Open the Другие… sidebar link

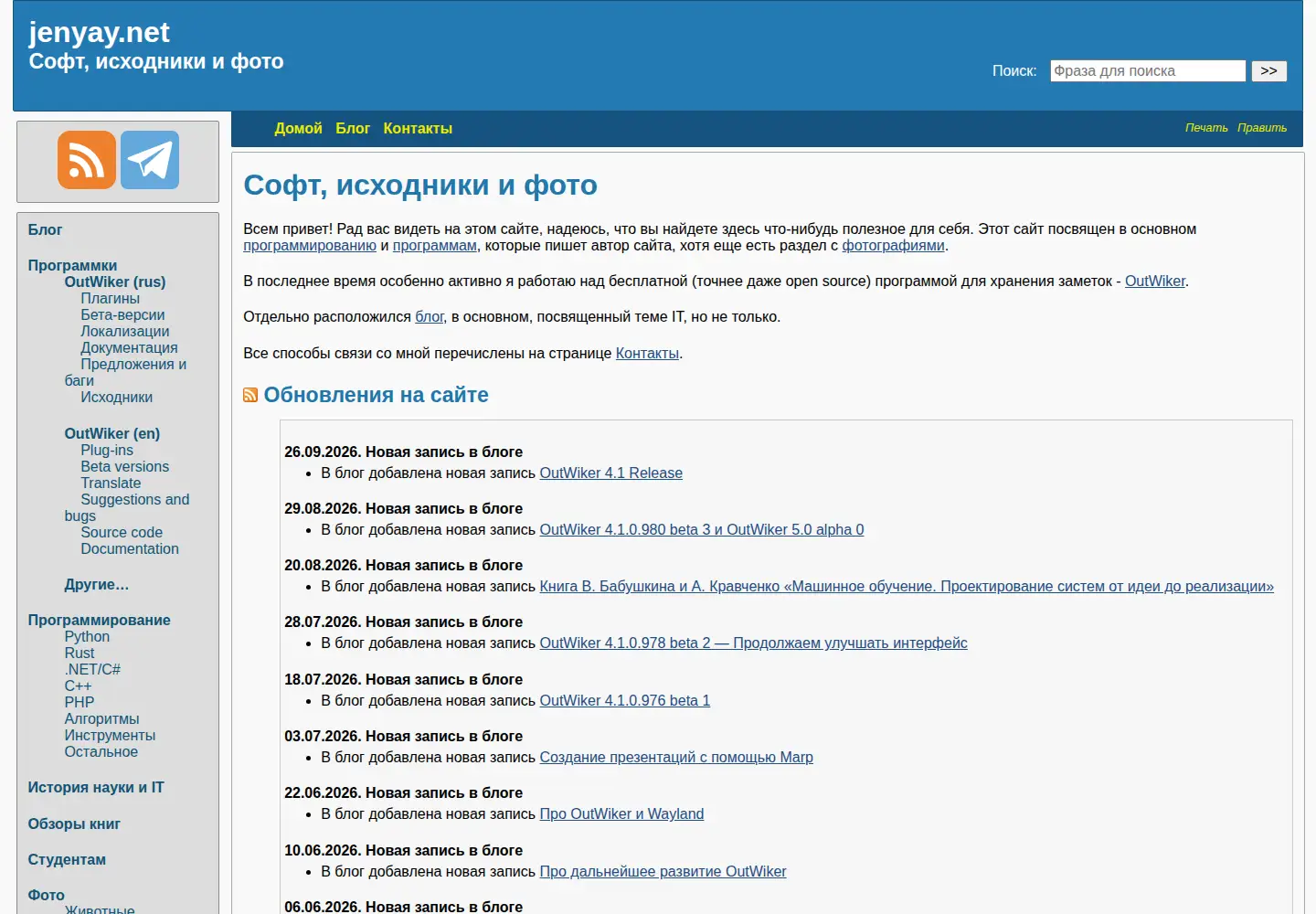click(x=96, y=584)
